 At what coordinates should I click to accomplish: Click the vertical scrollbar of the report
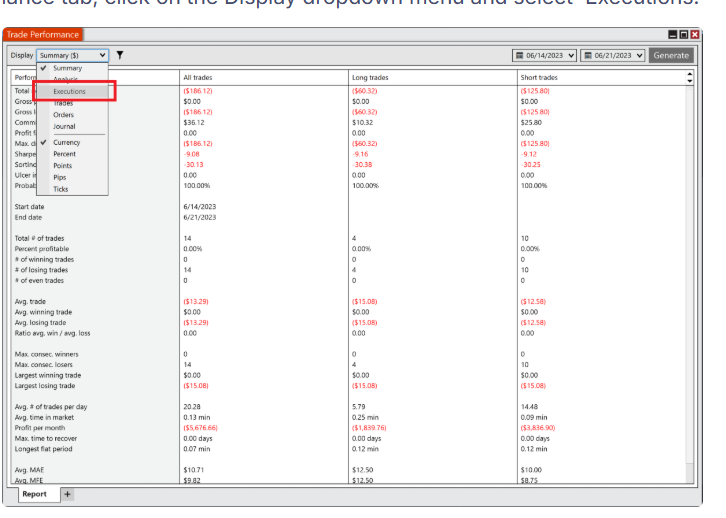(x=688, y=270)
